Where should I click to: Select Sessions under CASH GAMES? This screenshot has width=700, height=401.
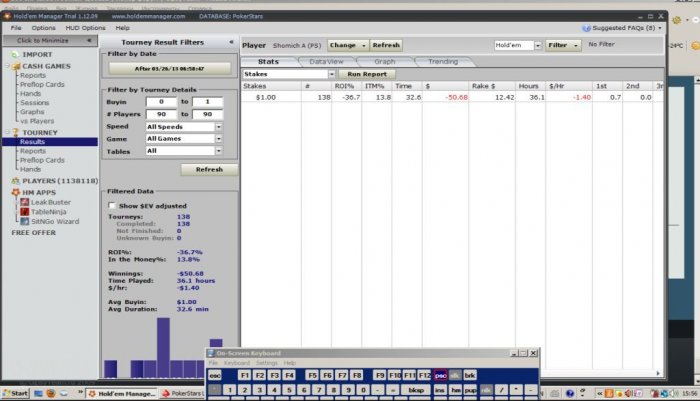tap(34, 103)
